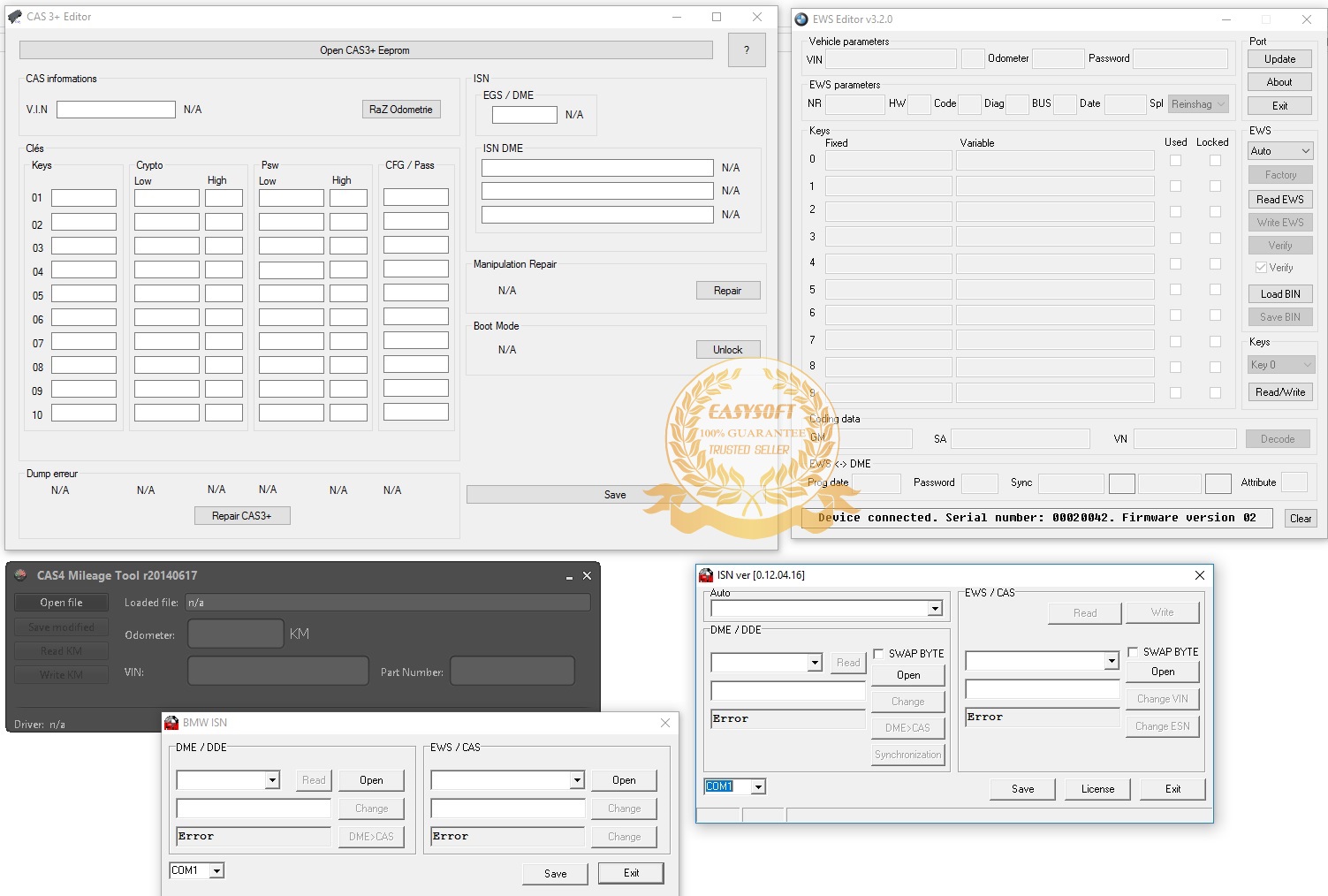Viewport: 1328px width, 896px height.
Task: Click Open CAS3+ Eeprom button
Action: point(366,50)
